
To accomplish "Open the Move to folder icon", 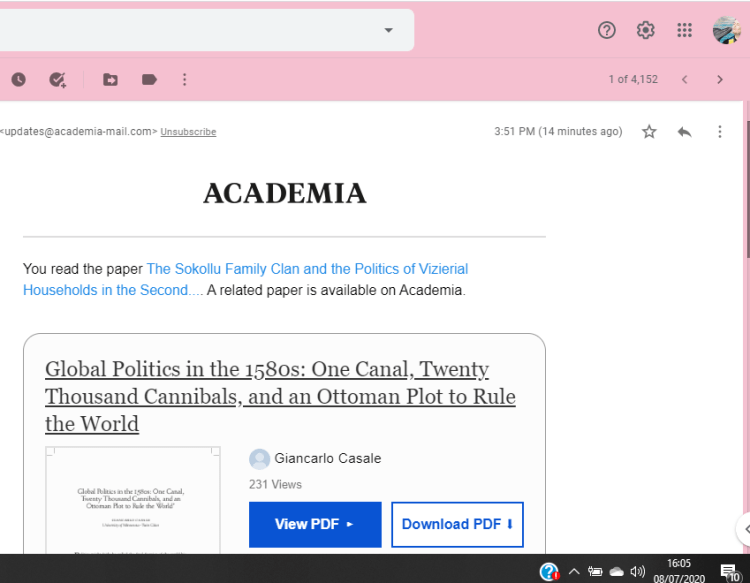I will tap(110, 80).
